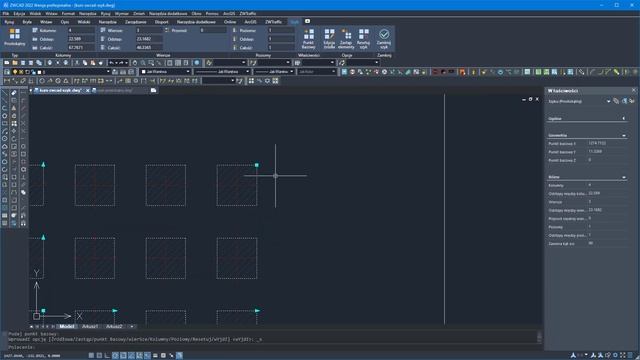640x360 pixels.
Task: Click the paste icon in standard toolbar
Action: pos(93,63)
